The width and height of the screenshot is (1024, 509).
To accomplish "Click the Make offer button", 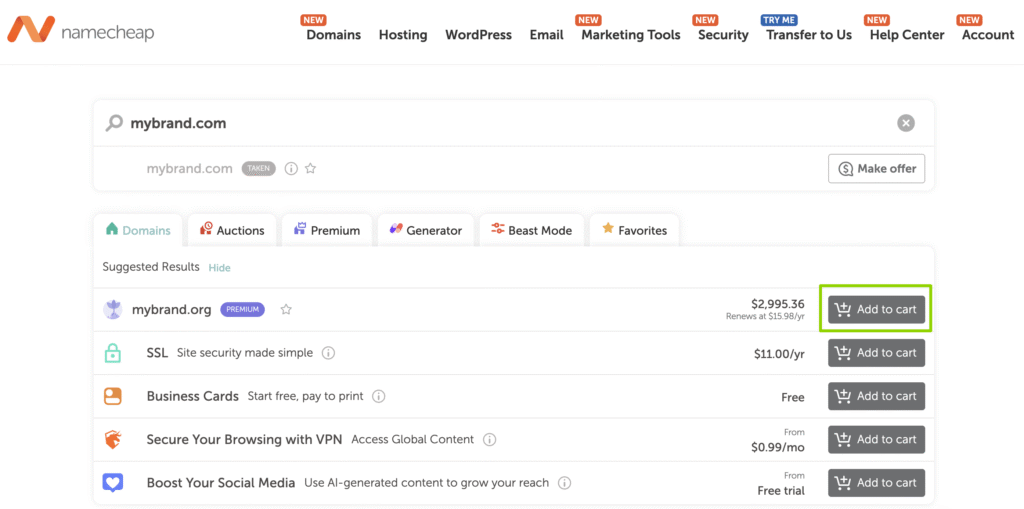I will 876,169.
